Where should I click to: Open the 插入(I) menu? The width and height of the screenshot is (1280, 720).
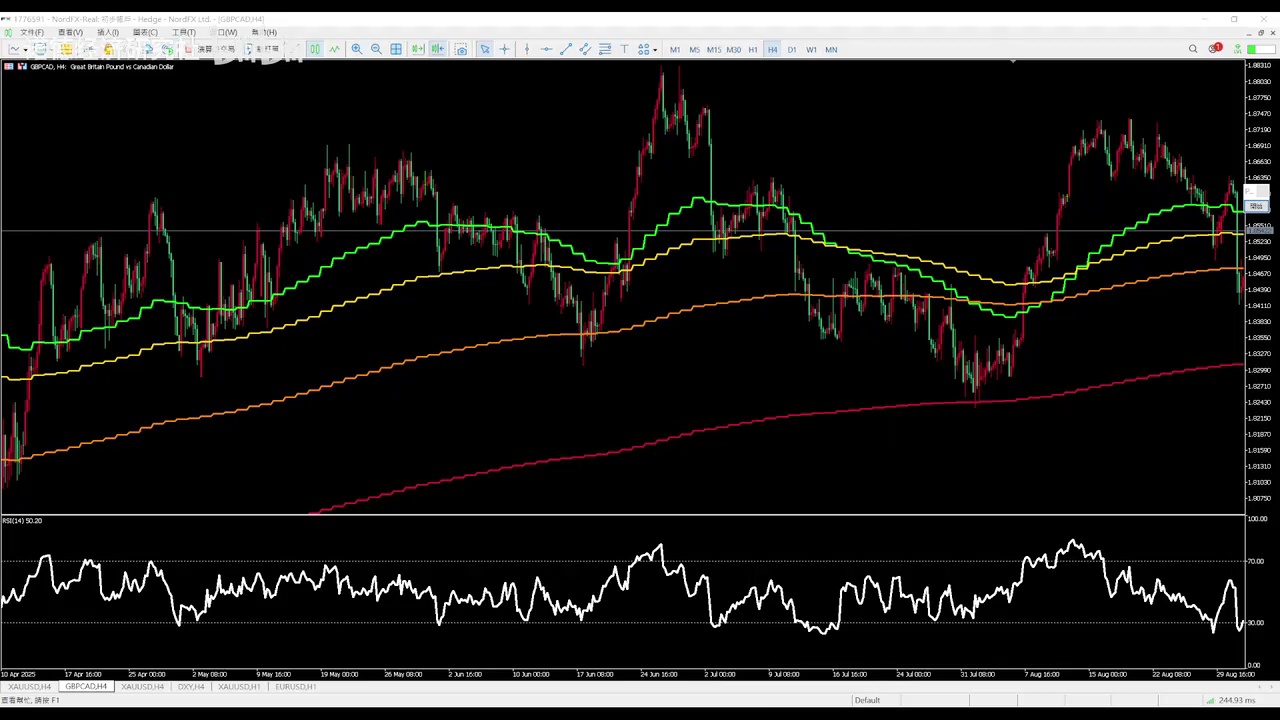click(107, 32)
